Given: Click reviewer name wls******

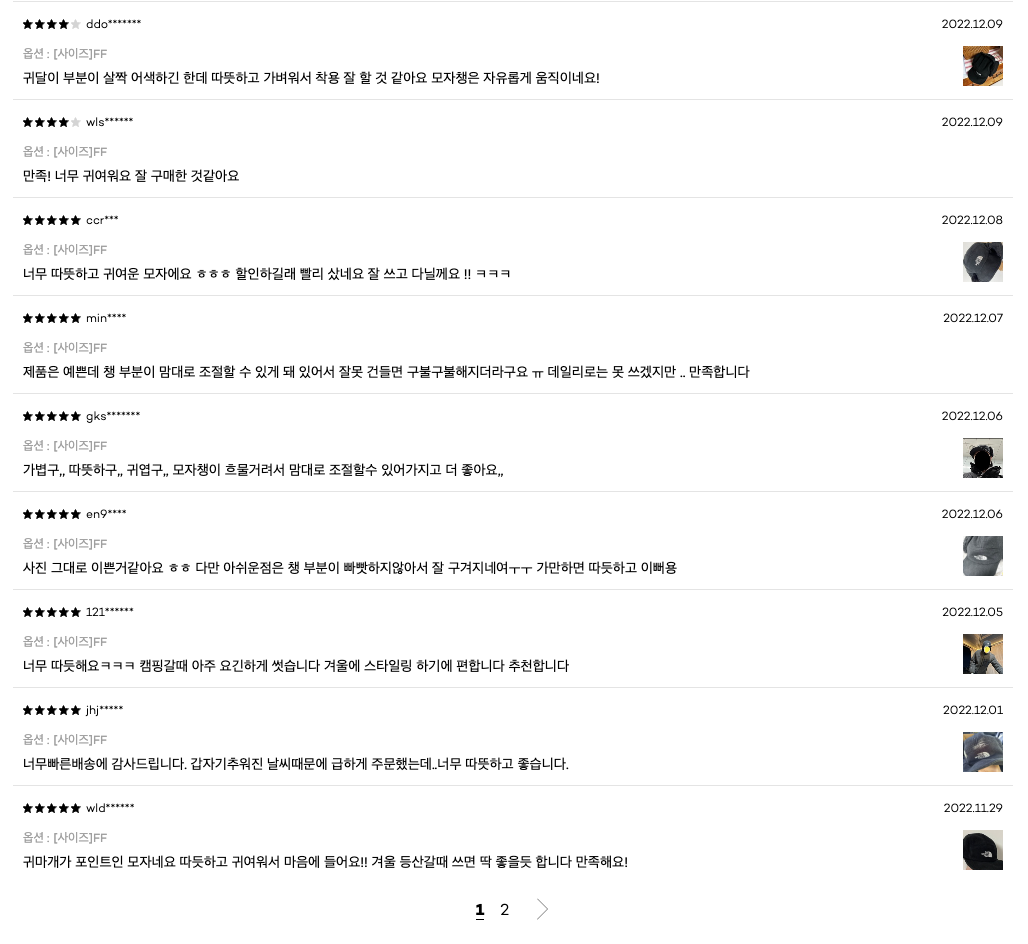Looking at the screenshot, I should 109,122.
